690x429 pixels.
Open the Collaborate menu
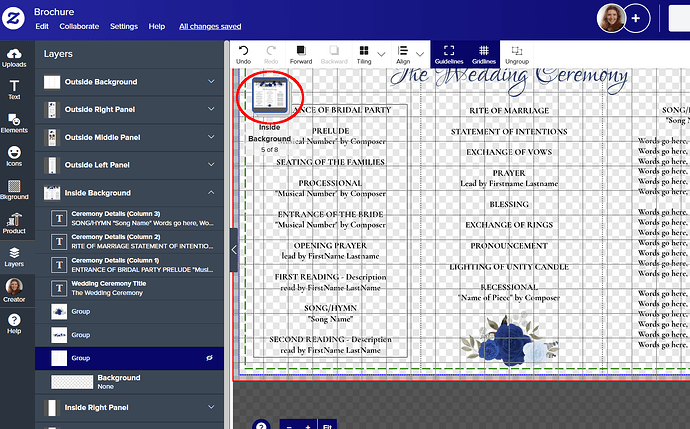coord(79,26)
